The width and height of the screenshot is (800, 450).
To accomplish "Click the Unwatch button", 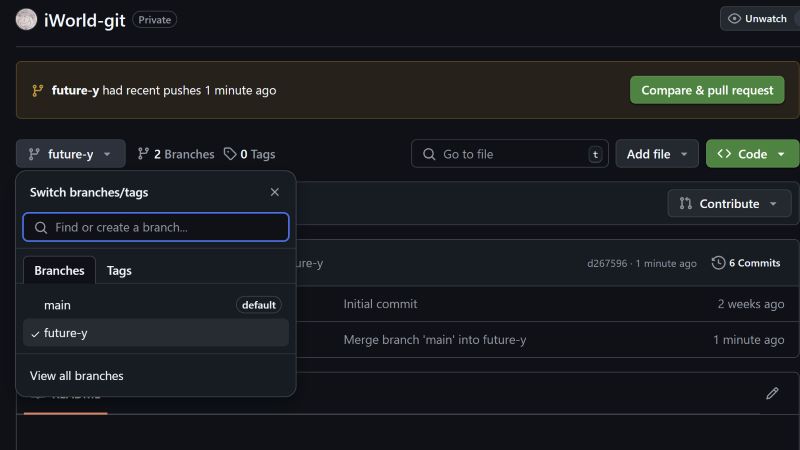I will pos(760,19).
